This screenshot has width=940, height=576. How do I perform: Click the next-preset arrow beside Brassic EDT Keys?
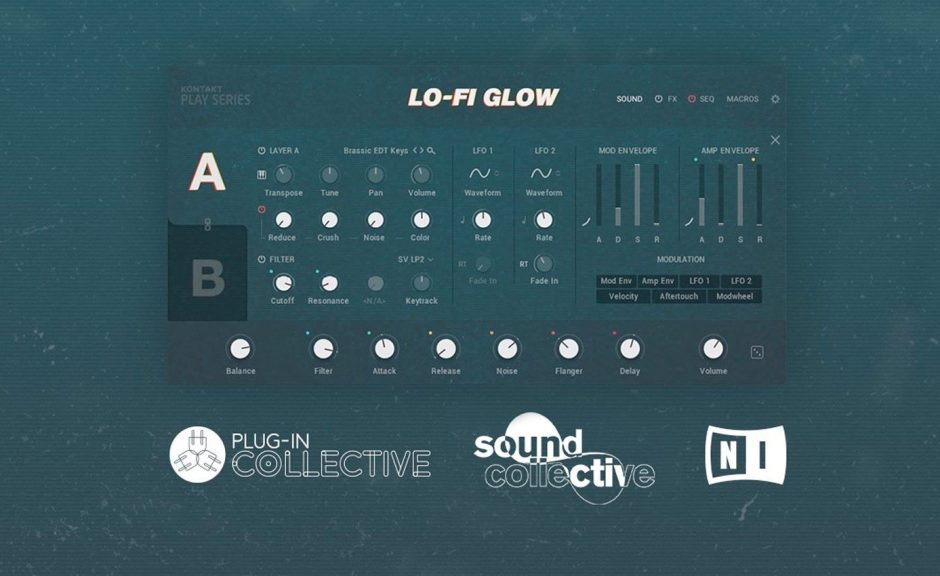[x=421, y=151]
